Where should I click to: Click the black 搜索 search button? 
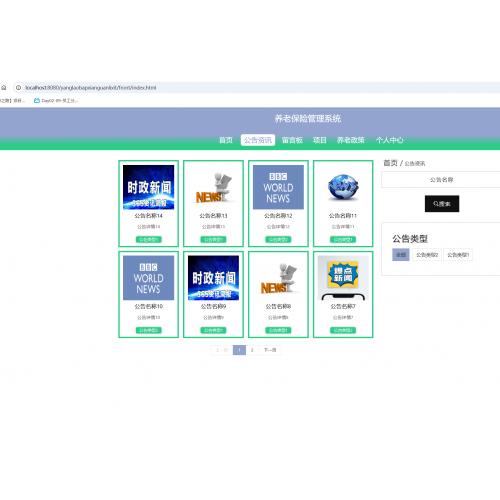pos(442,204)
